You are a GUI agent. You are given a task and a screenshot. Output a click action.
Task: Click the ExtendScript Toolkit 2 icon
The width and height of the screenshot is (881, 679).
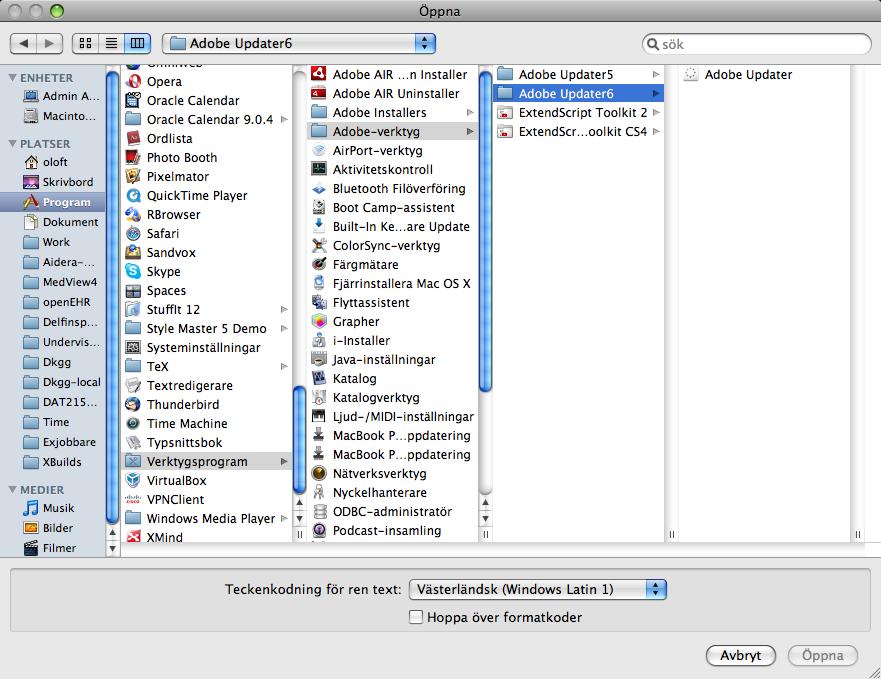click(x=505, y=112)
